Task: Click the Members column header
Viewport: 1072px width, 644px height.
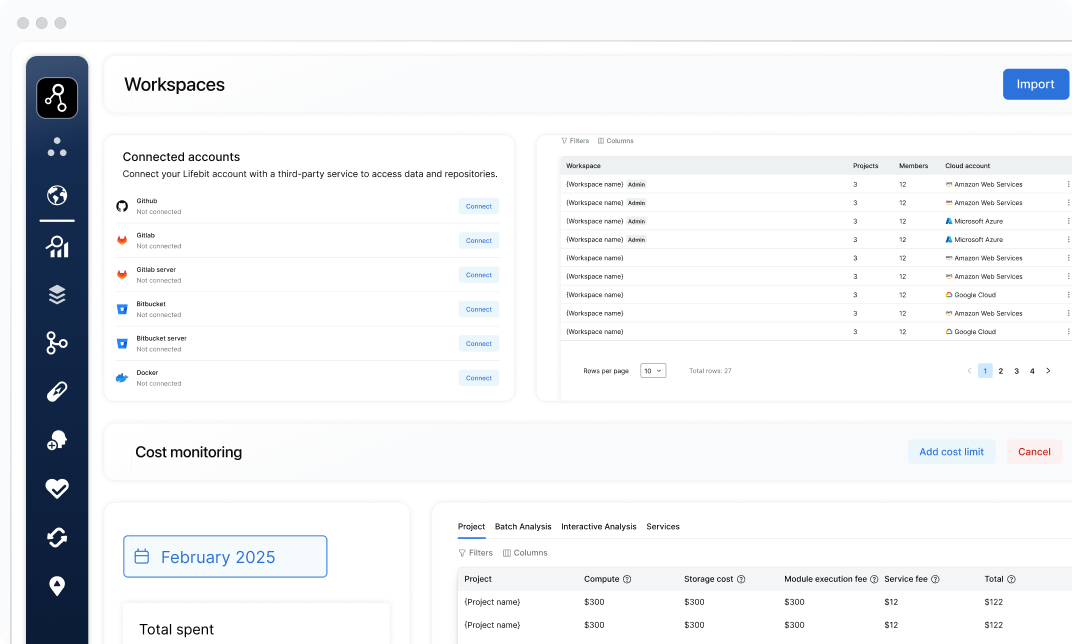Action: 913,166
